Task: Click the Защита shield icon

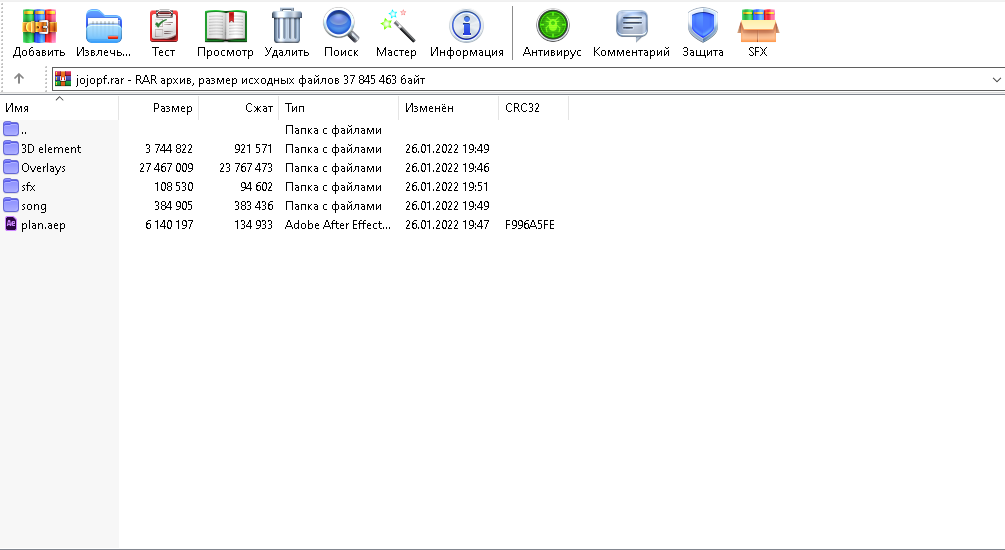Action: (702, 26)
